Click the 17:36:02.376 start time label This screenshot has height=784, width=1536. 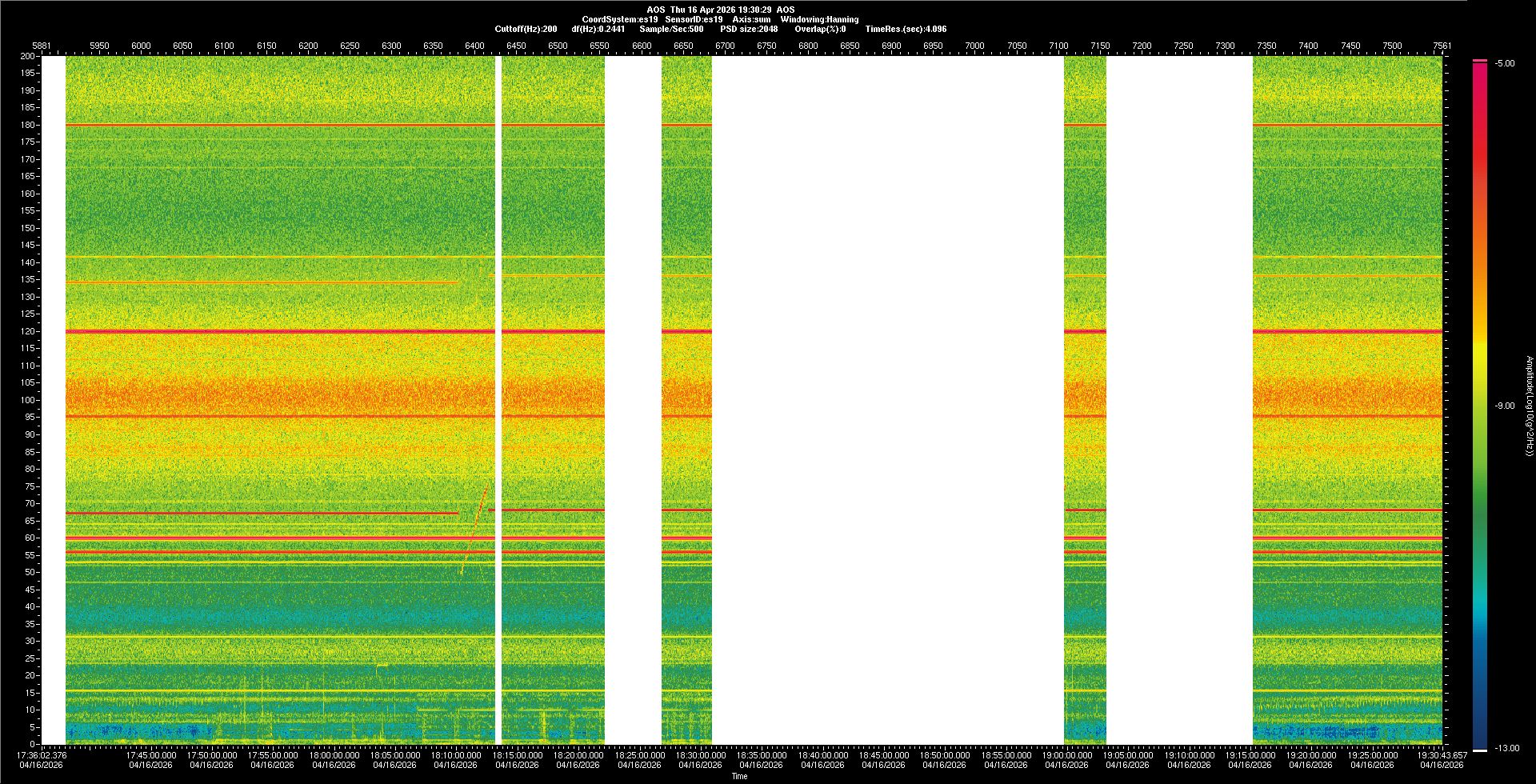tap(42, 755)
